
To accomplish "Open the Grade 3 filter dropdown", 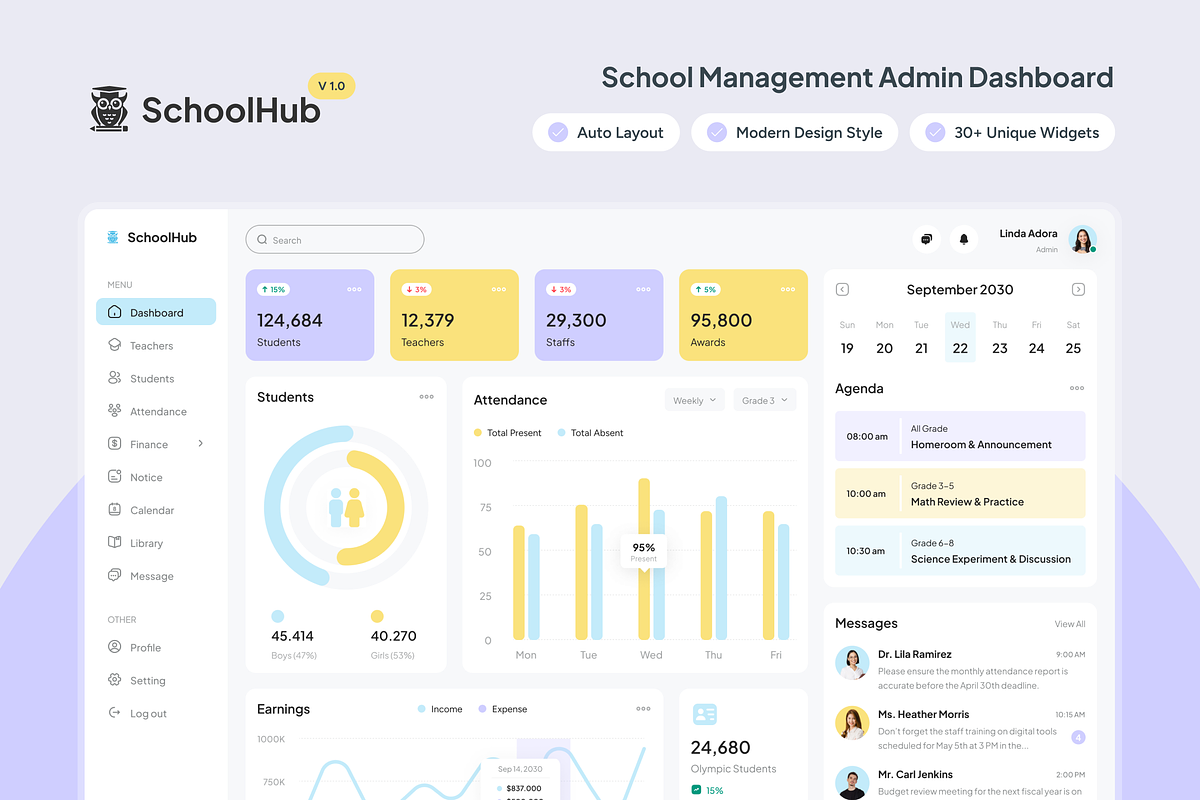I will tap(765, 400).
